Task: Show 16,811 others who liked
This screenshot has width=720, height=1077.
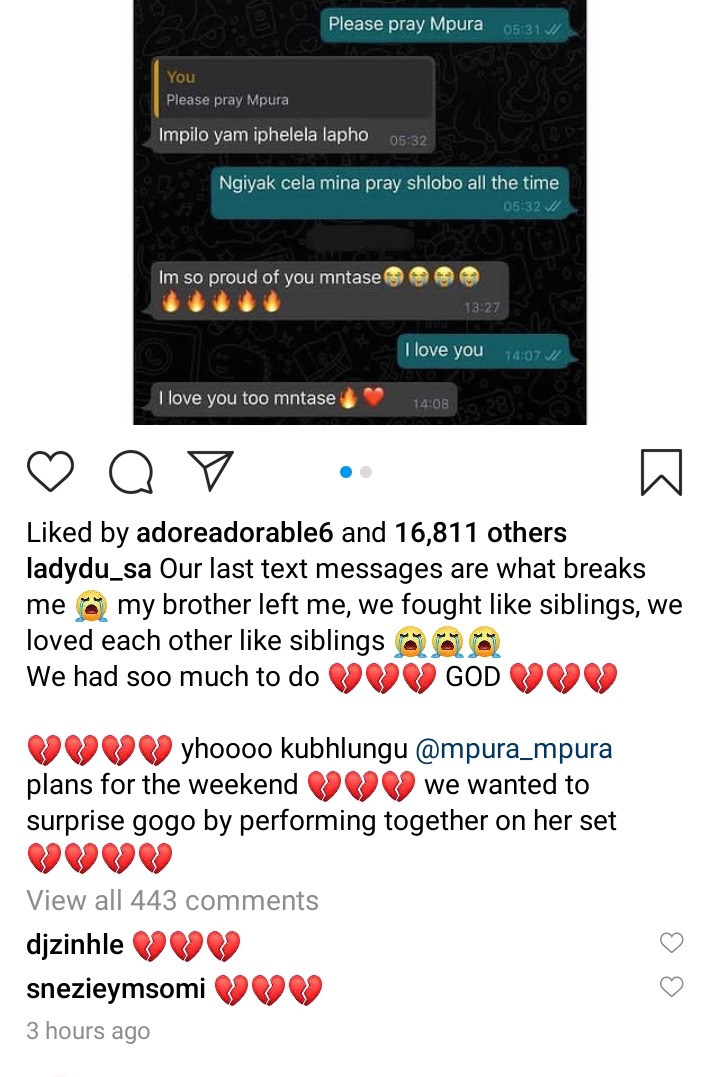Action: pos(480,533)
